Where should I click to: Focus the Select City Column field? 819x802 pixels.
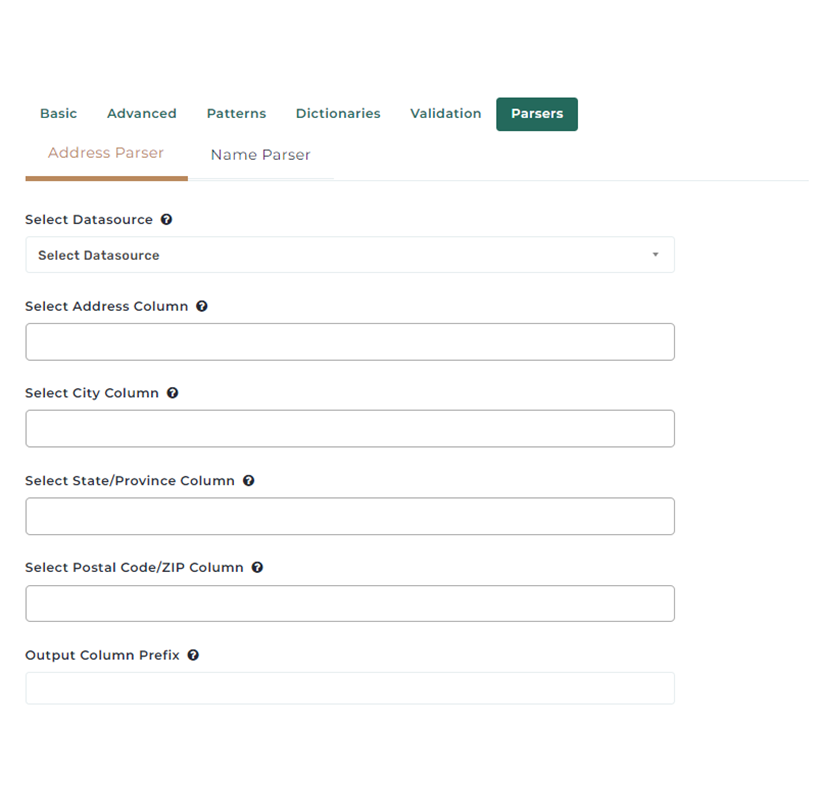tap(349, 429)
